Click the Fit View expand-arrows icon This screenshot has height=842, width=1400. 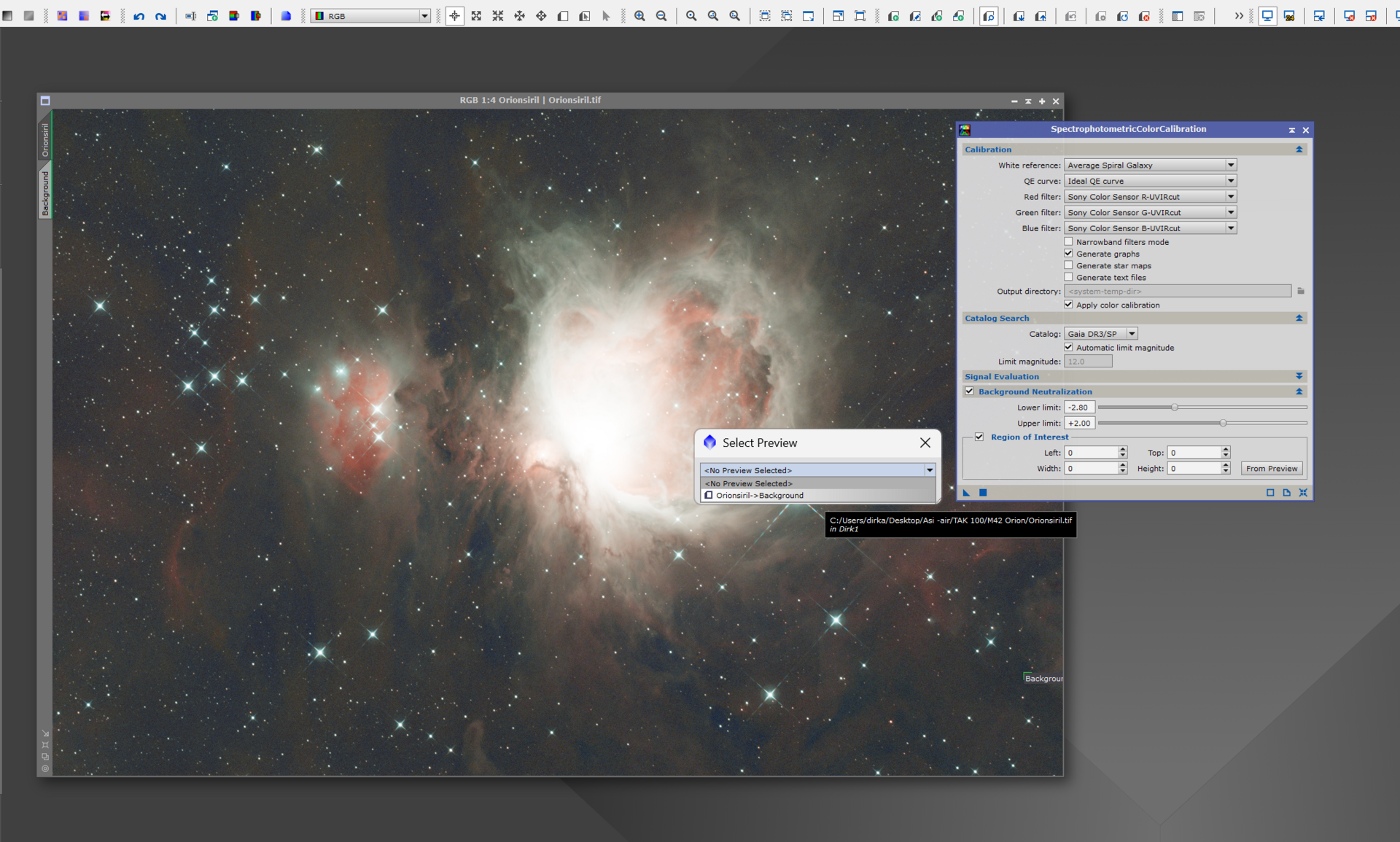(x=476, y=16)
